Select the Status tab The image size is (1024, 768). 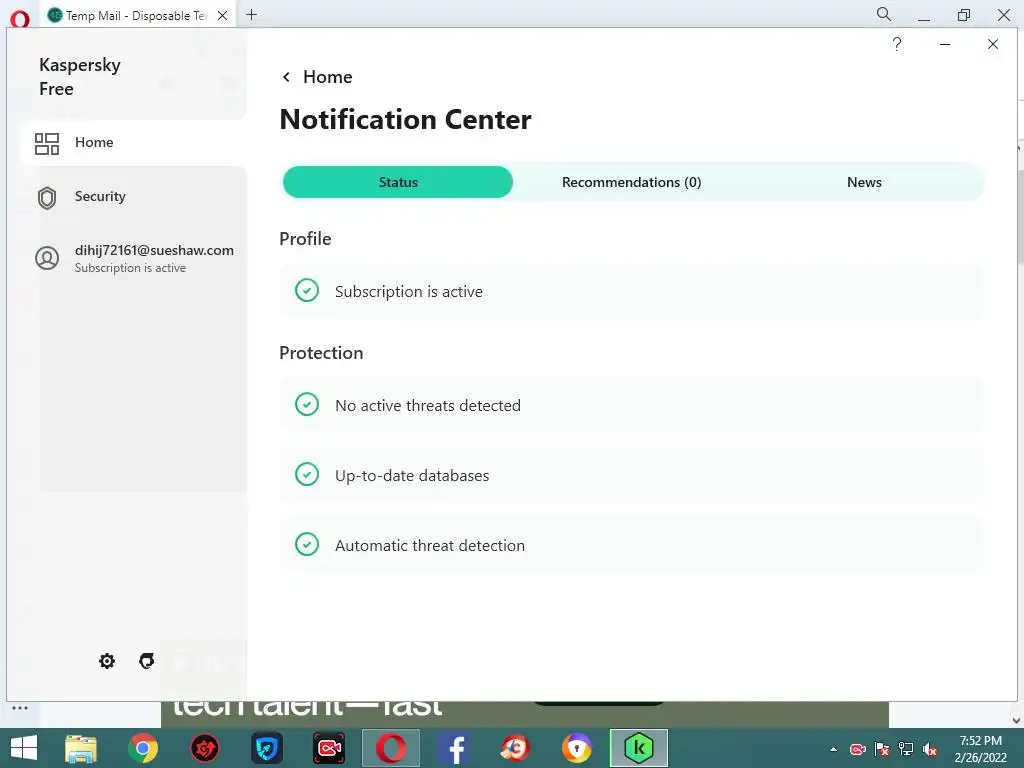point(398,182)
